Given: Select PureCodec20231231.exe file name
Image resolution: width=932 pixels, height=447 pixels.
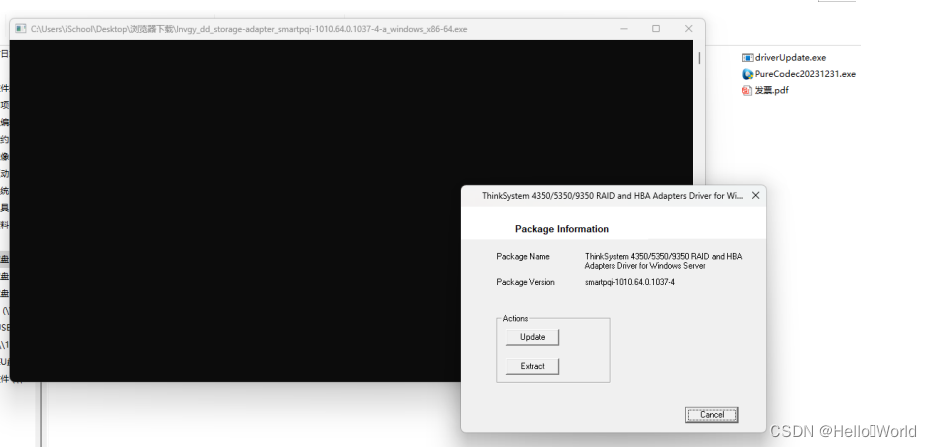Looking at the screenshot, I should tap(805, 74).
